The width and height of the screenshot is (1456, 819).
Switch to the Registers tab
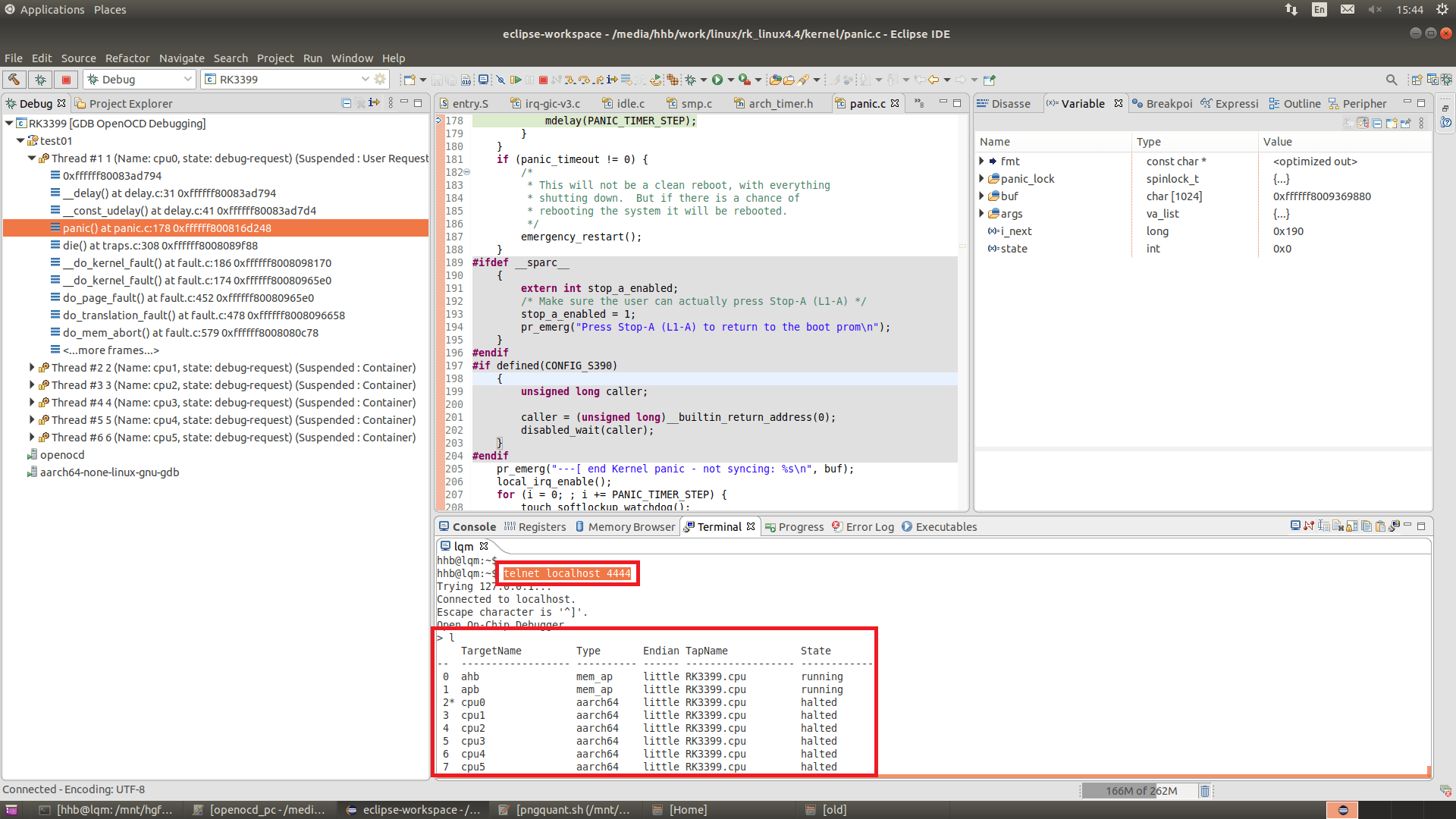[x=535, y=527]
